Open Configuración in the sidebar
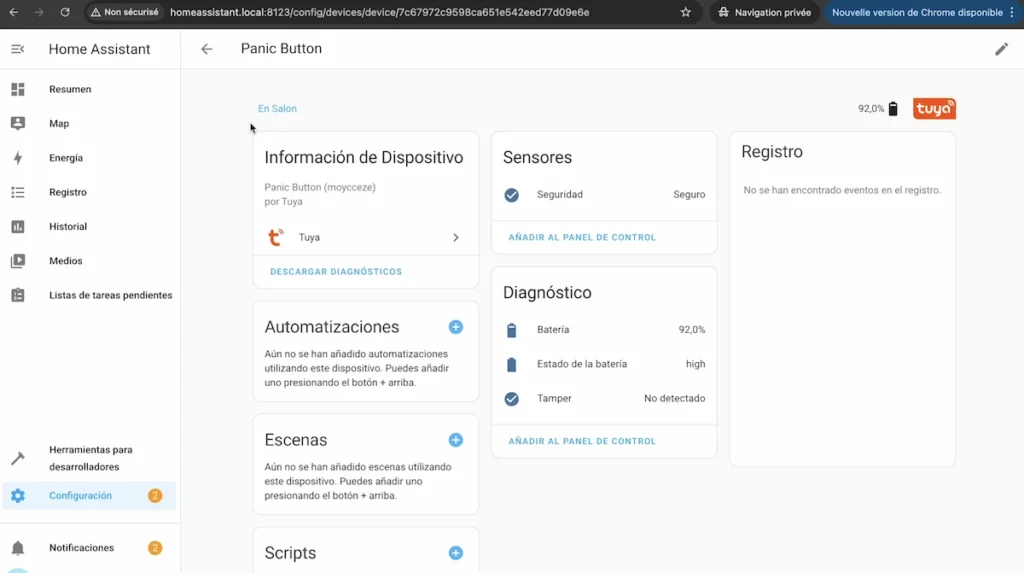The image size is (1024, 573). pyautogui.click(x=90, y=495)
